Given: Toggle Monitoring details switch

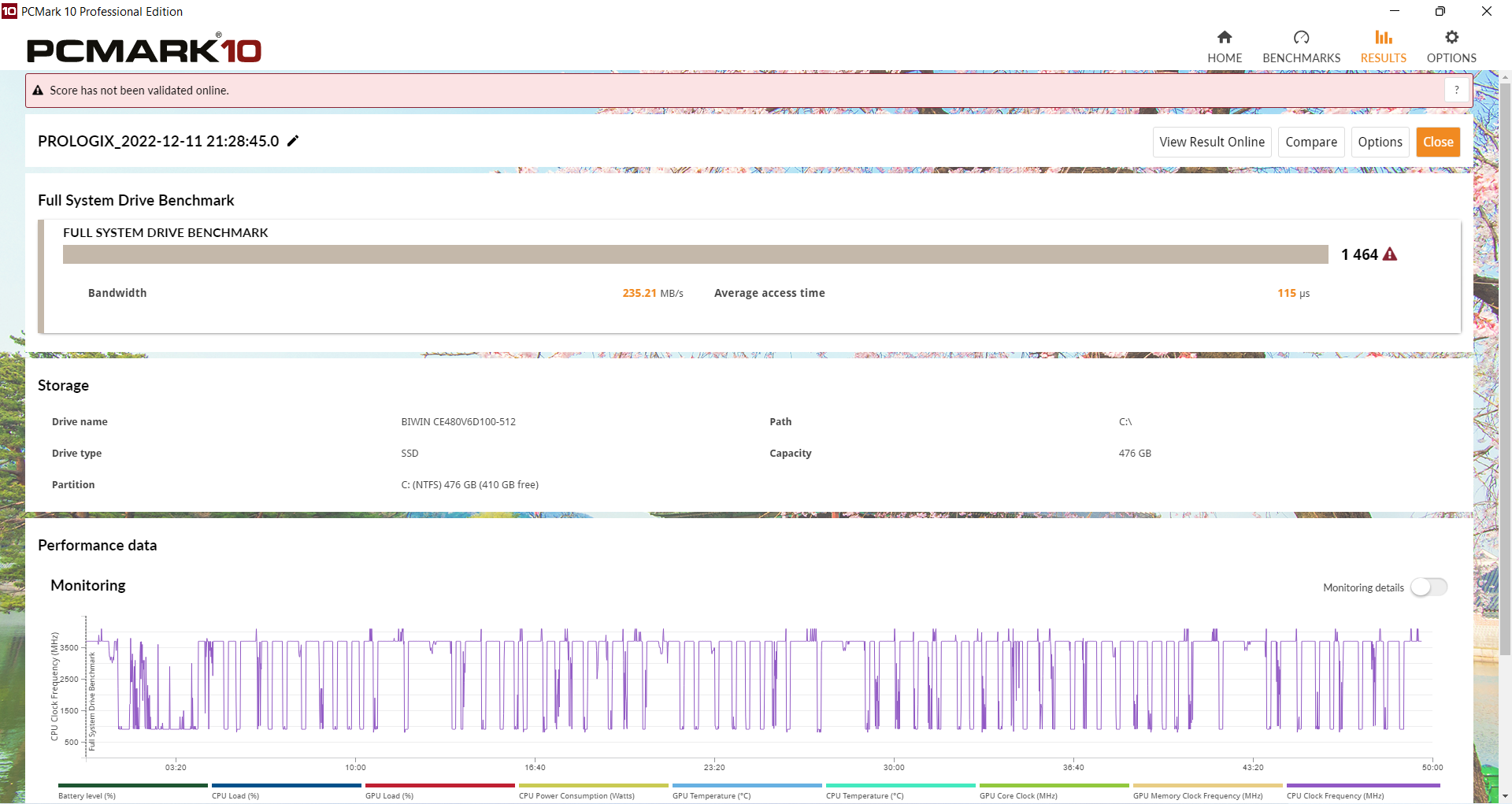Looking at the screenshot, I should tap(1429, 587).
